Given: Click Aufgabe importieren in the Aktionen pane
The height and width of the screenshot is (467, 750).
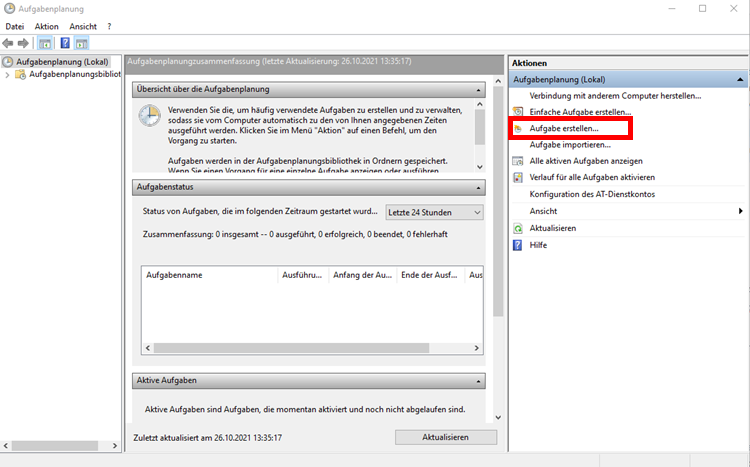Looking at the screenshot, I should (569, 145).
